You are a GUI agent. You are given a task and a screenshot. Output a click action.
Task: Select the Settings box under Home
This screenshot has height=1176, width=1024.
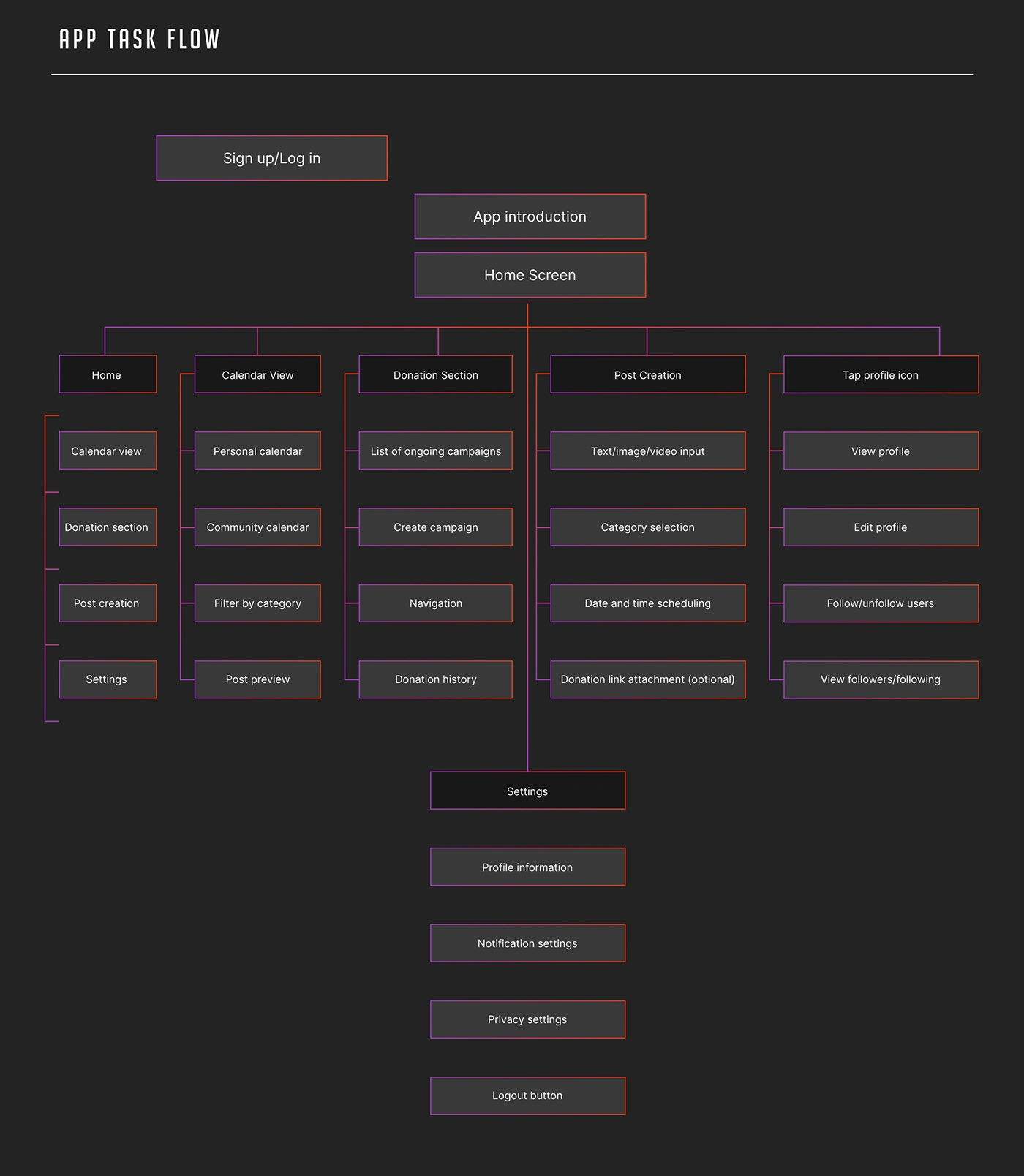coord(108,679)
